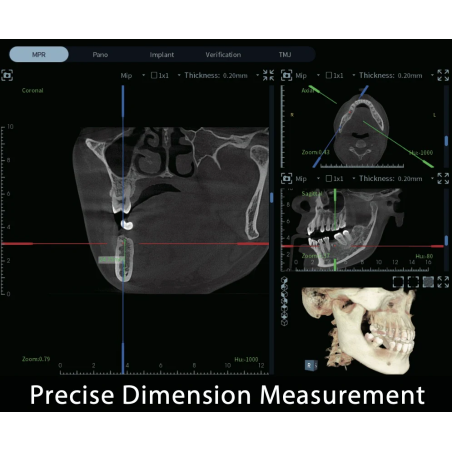Select dashed-outline square render mode icon
This screenshot has width=452, height=452.
click(x=413, y=282)
